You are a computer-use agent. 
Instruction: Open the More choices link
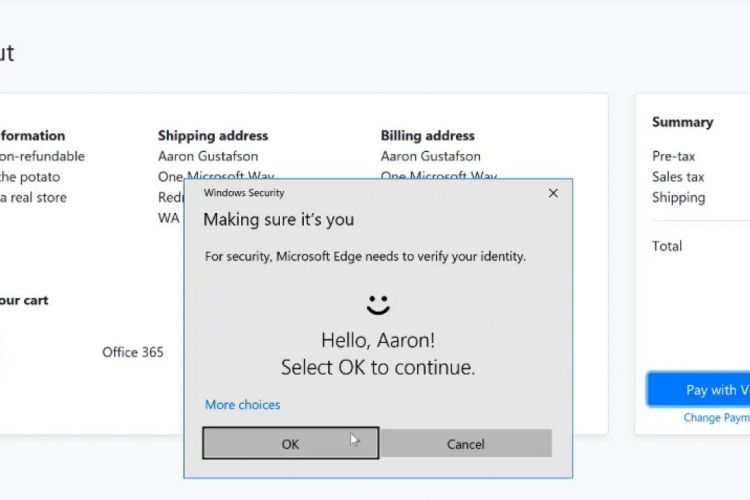[x=243, y=405]
